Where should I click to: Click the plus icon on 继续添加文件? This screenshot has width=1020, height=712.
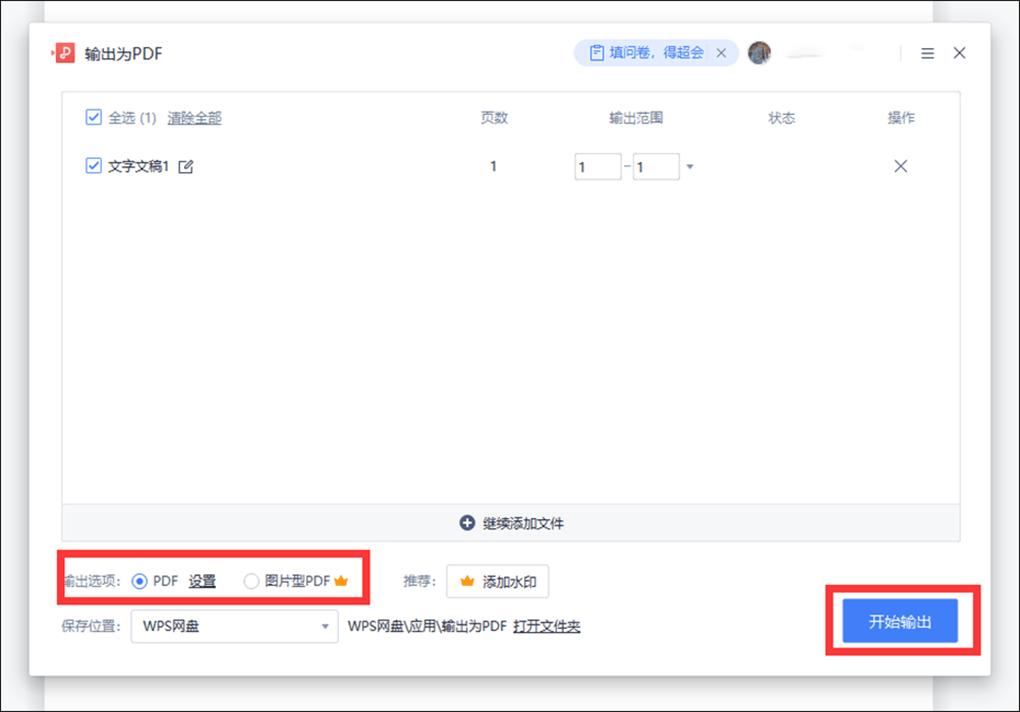pos(465,522)
